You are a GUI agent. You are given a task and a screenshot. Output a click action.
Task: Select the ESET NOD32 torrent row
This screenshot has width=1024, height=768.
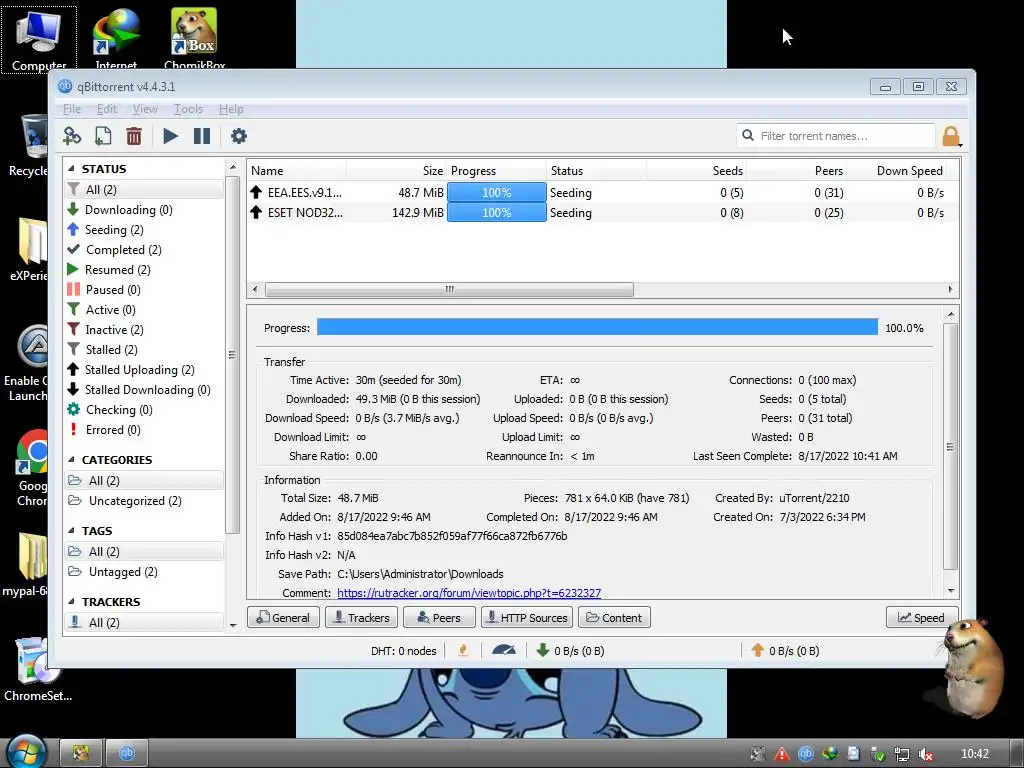(x=601, y=213)
